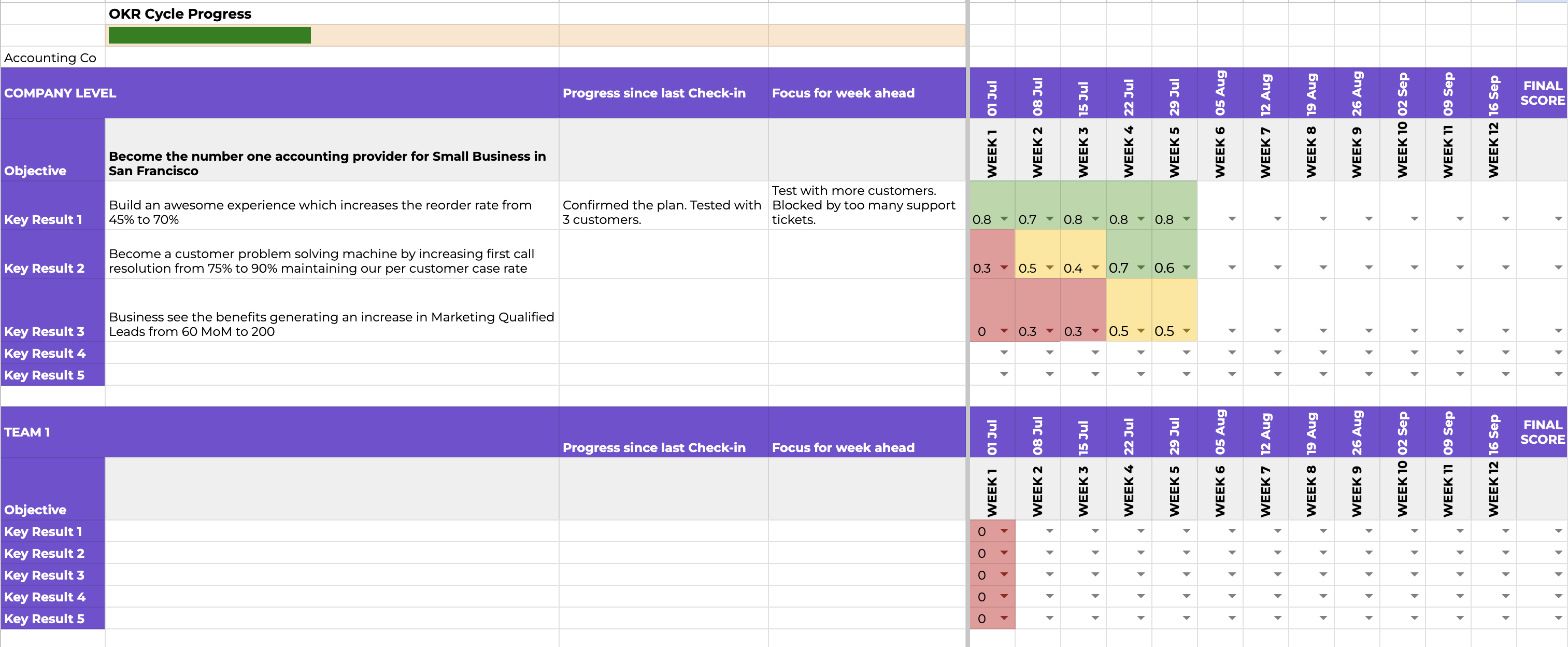Select company 'Key Result 1' row label
This screenshot has width=1568, height=647.
[53, 205]
